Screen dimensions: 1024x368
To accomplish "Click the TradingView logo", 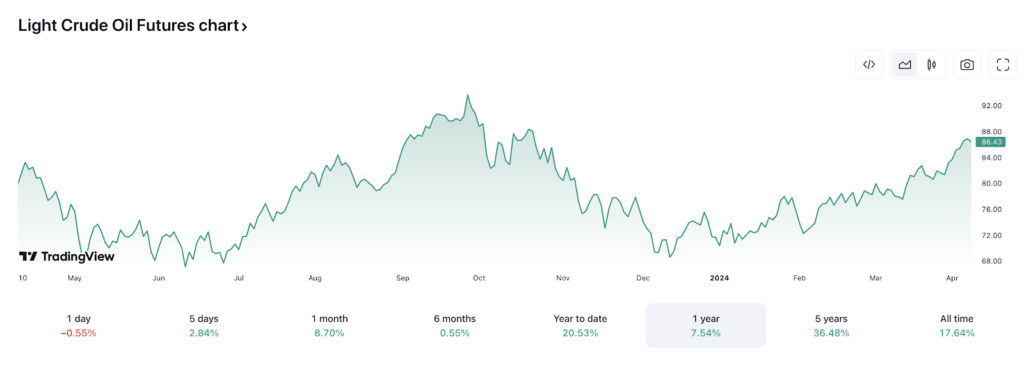I will tap(67, 256).
